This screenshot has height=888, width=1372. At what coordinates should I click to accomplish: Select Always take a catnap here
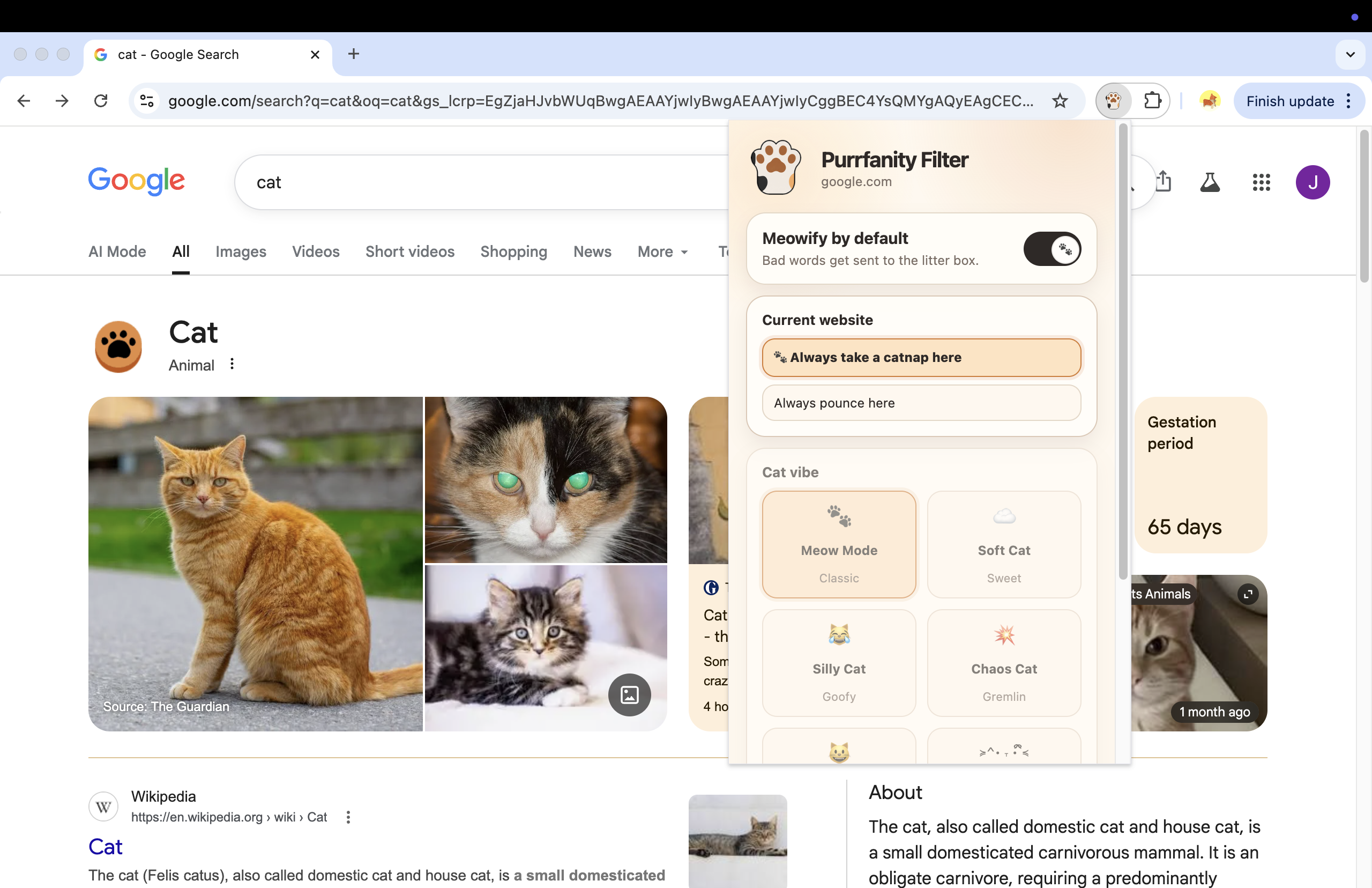921,358
